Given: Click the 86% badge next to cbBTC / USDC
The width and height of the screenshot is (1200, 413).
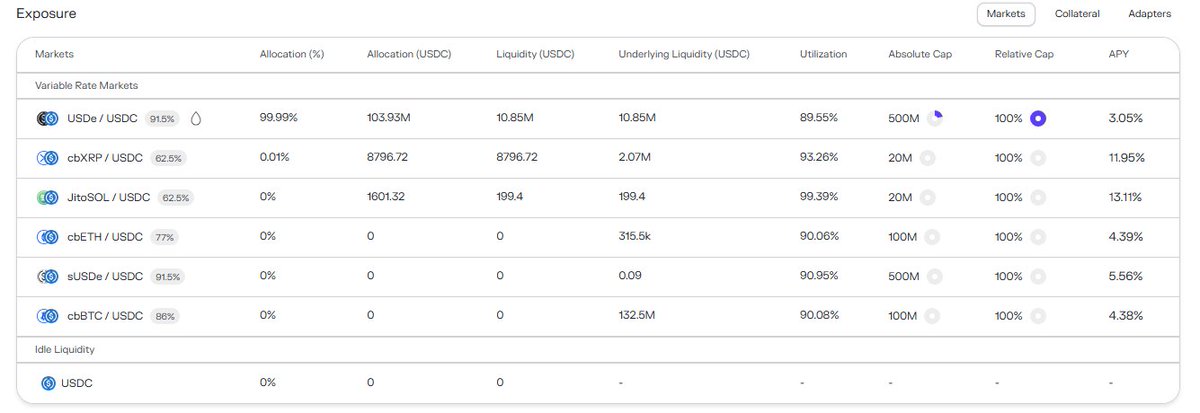Looking at the screenshot, I should pyautogui.click(x=164, y=316).
